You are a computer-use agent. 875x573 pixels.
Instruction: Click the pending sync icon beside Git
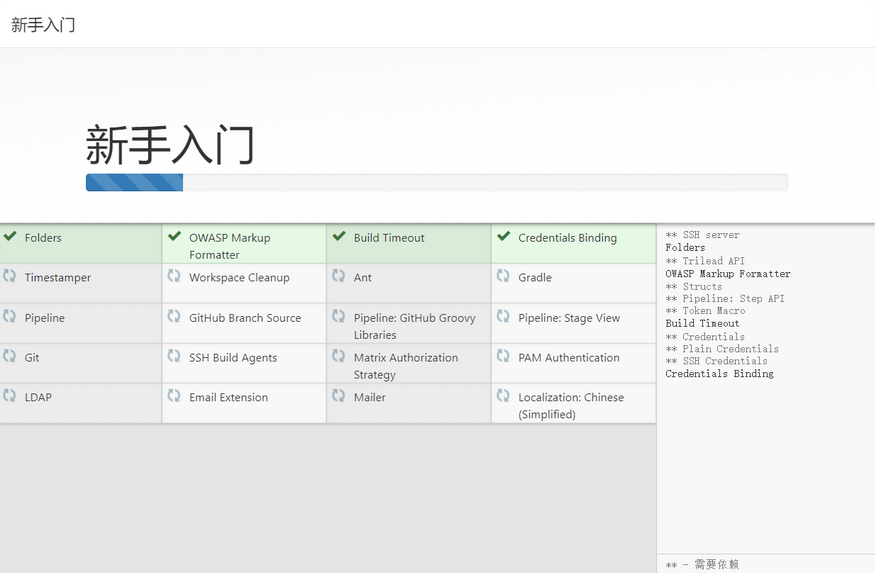tap(9, 356)
